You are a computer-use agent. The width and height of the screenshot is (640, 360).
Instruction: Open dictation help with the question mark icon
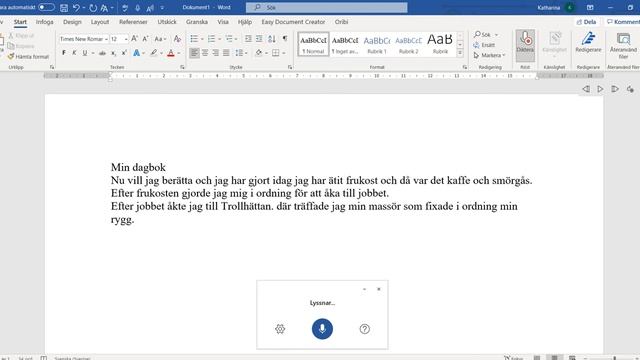click(364, 329)
